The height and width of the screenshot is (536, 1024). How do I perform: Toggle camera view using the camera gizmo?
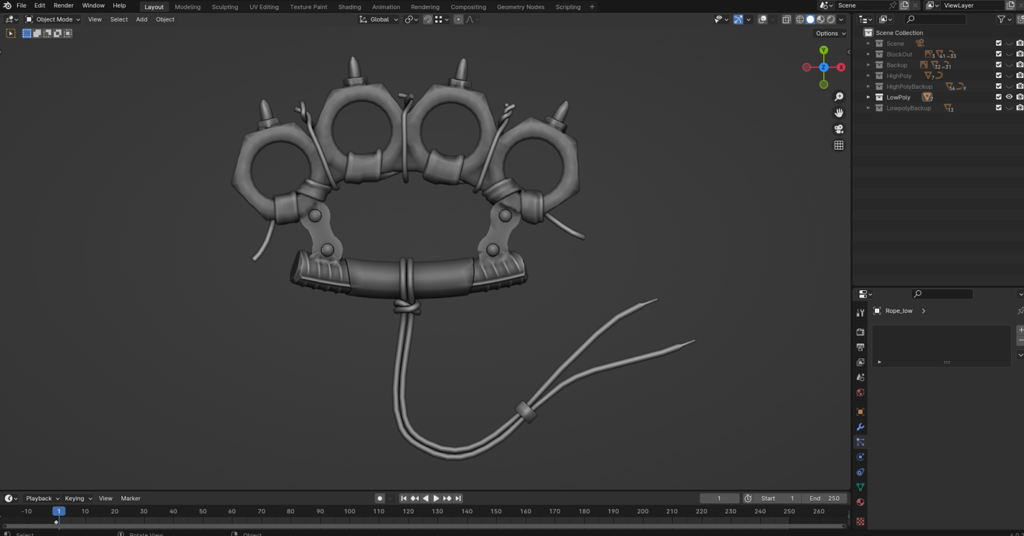pos(839,129)
